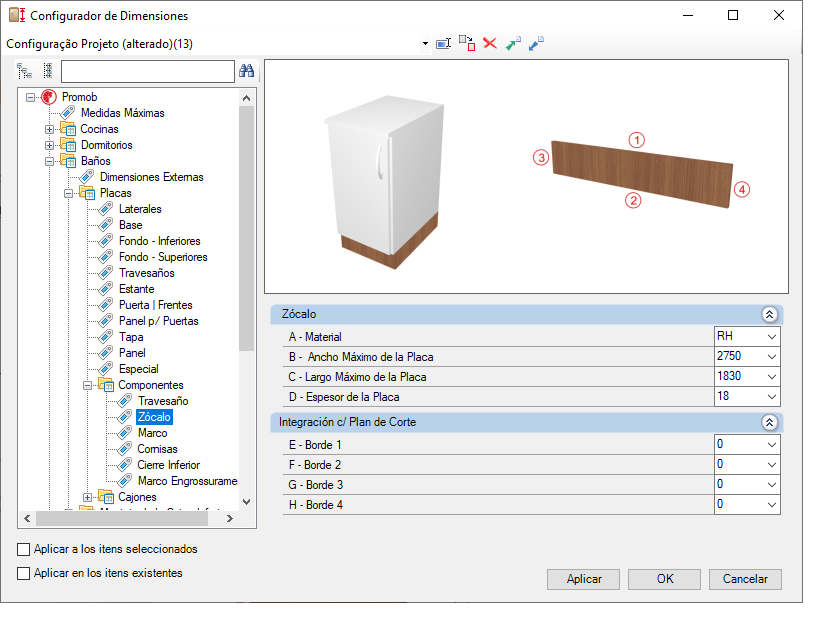Select Marco Engrossurame tree item
This screenshot has height=617, width=831.
188,481
